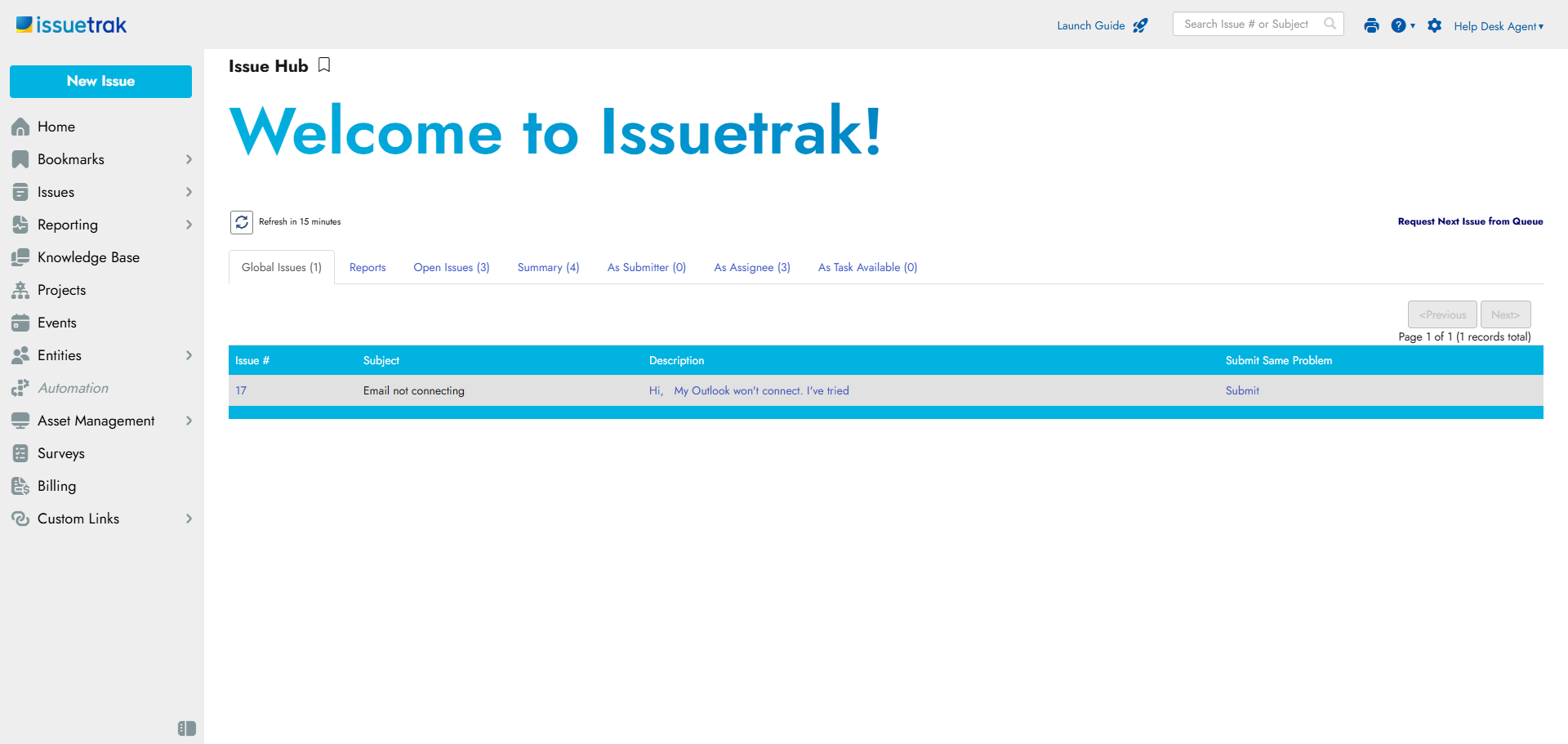
Task: Select the Global Issues (1) tab
Action: [282, 267]
